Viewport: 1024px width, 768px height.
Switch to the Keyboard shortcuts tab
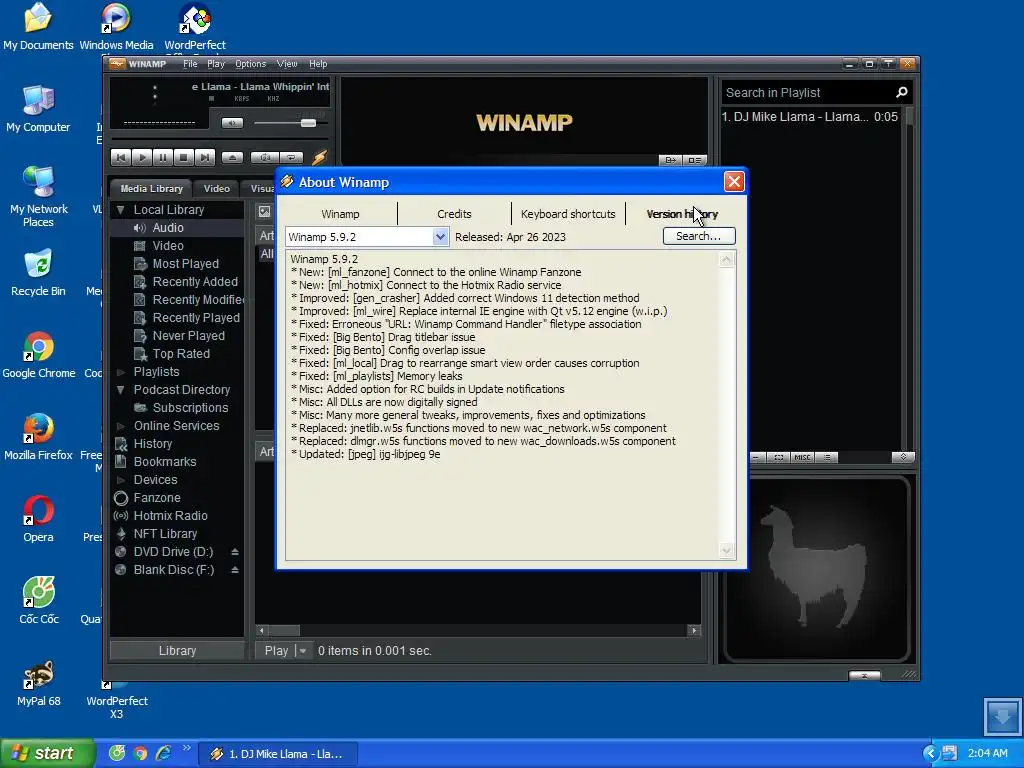click(568, 214)
